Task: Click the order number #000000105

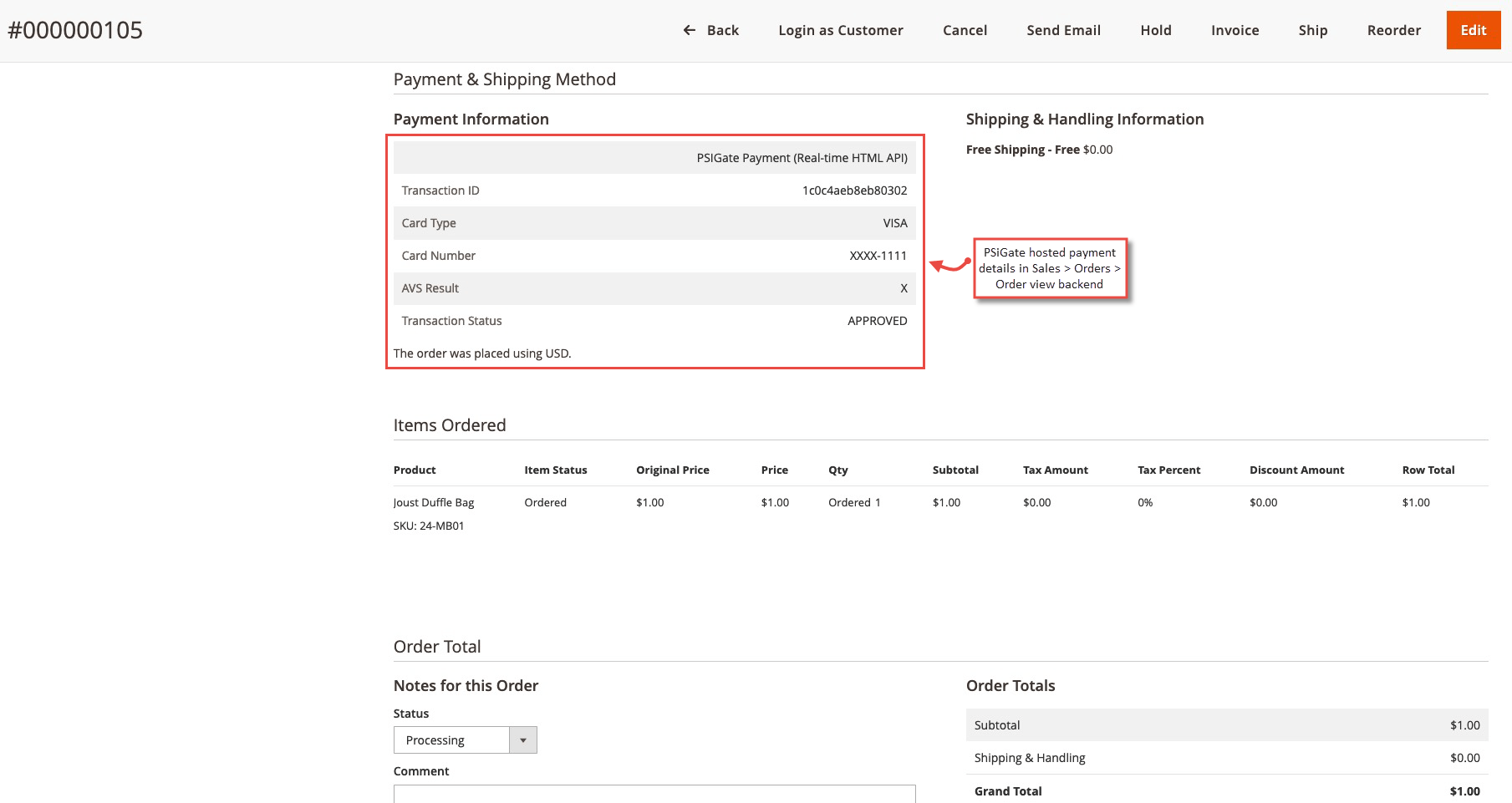Action: (x=74, y=30)
